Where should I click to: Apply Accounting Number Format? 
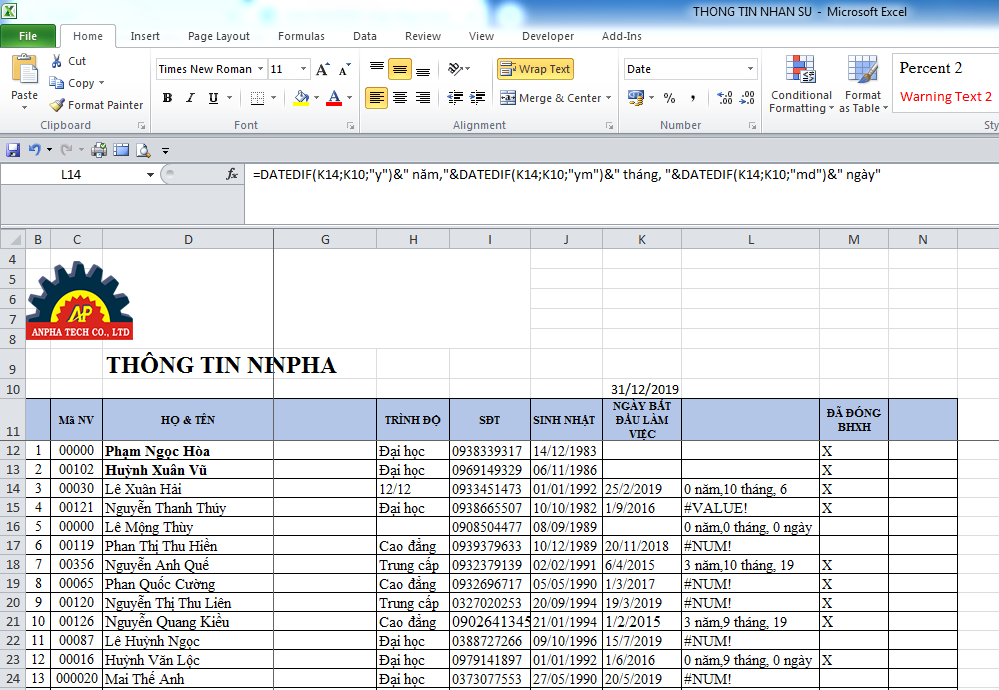636,98
